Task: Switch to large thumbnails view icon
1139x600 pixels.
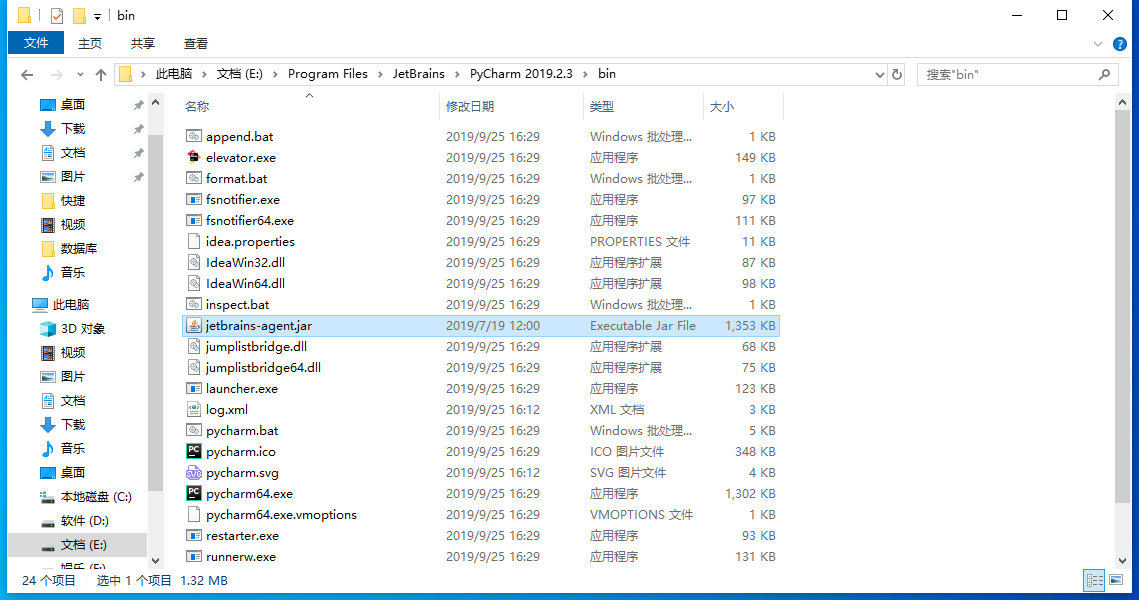Action: [x=1116, y=580]
